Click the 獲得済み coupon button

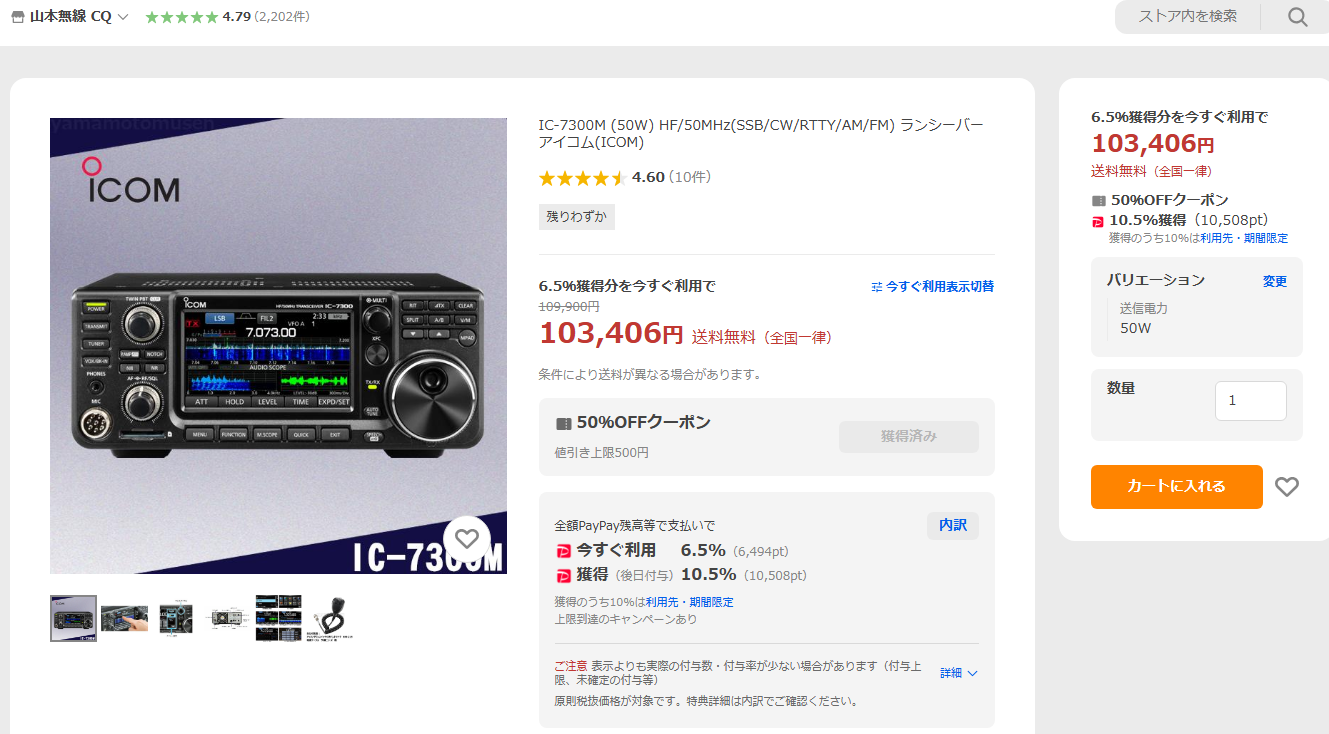pyautogui.click(x=909, y=436)
